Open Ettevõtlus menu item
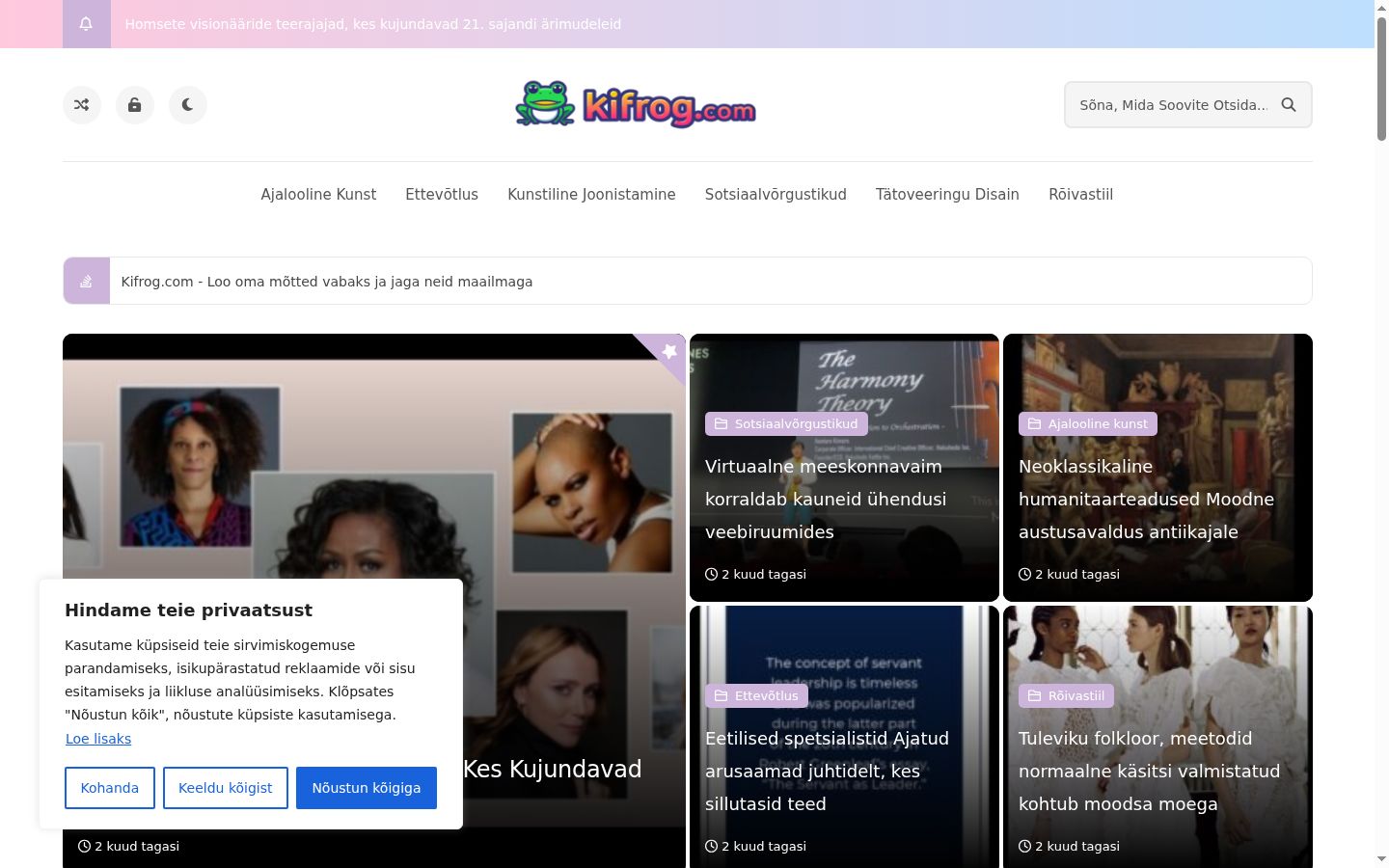This screenshot has width=1389, height=868. (x=442, y=195)
